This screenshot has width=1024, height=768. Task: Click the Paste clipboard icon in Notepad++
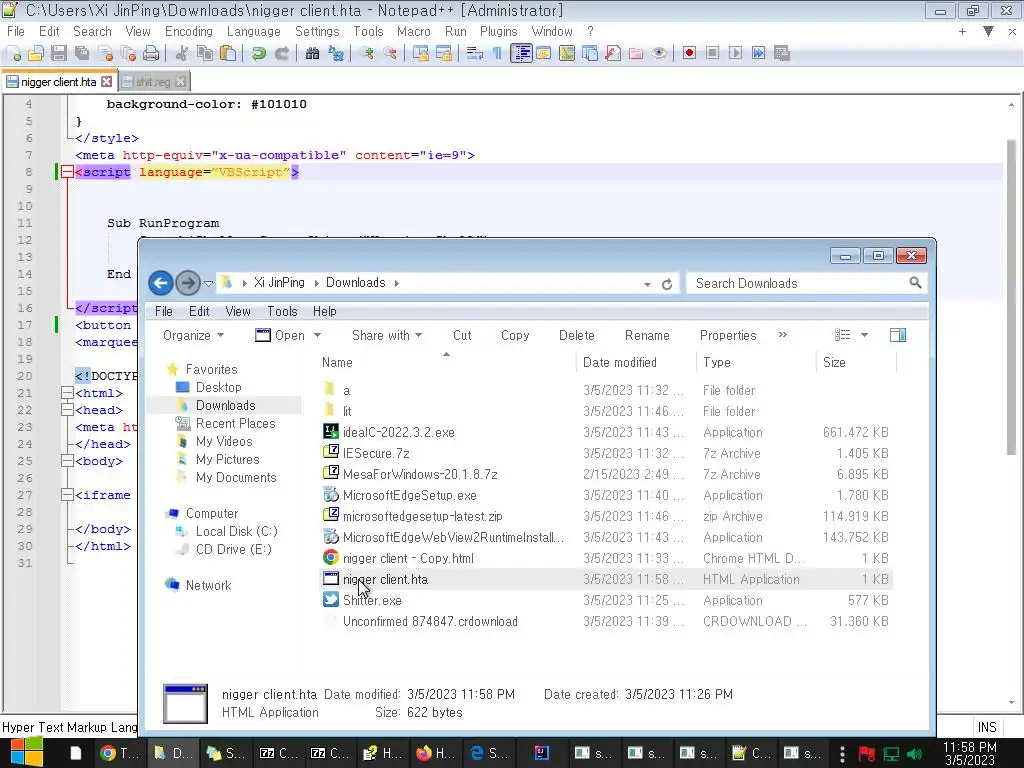coord(228,54)
